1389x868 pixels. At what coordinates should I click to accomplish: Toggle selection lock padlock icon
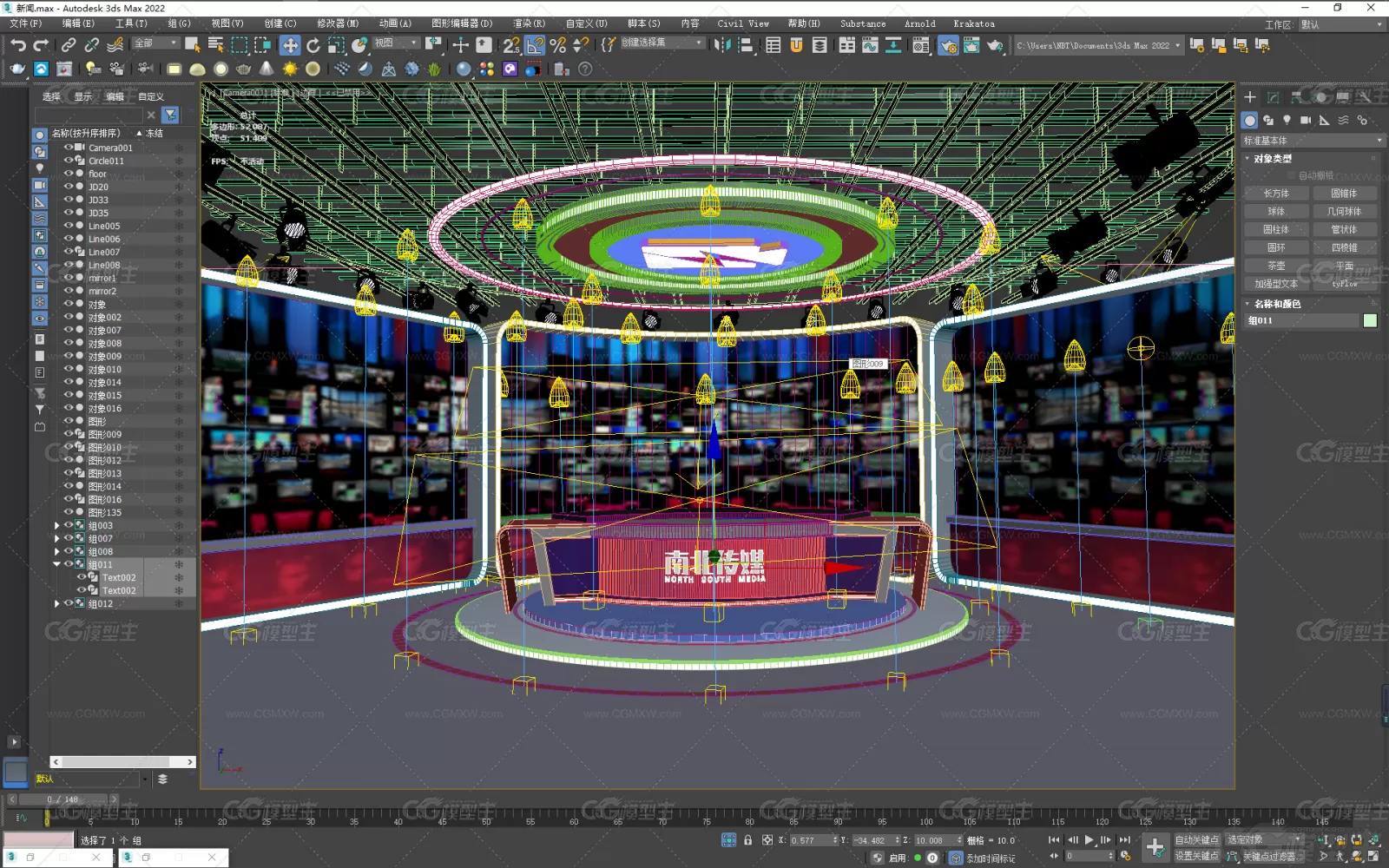pyautogui.click(x=747, y=839)
